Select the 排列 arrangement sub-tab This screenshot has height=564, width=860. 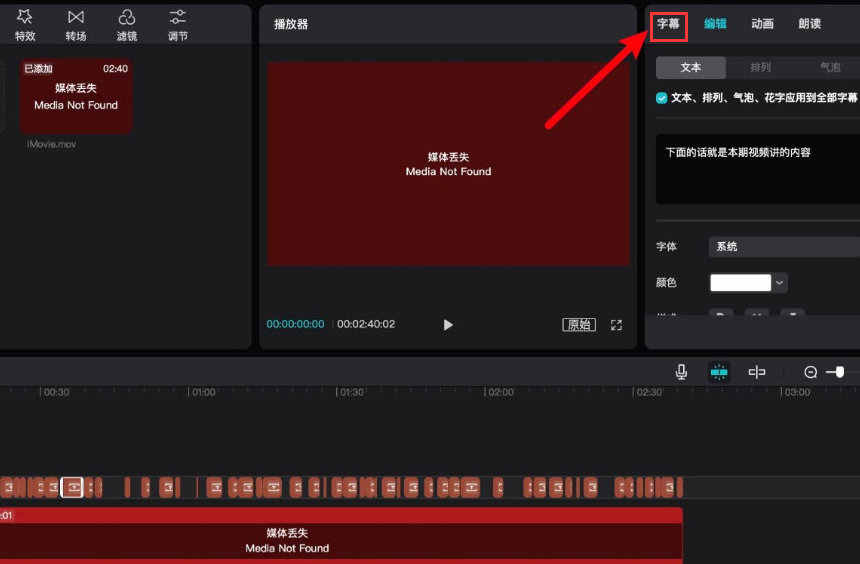click(760, 67)
